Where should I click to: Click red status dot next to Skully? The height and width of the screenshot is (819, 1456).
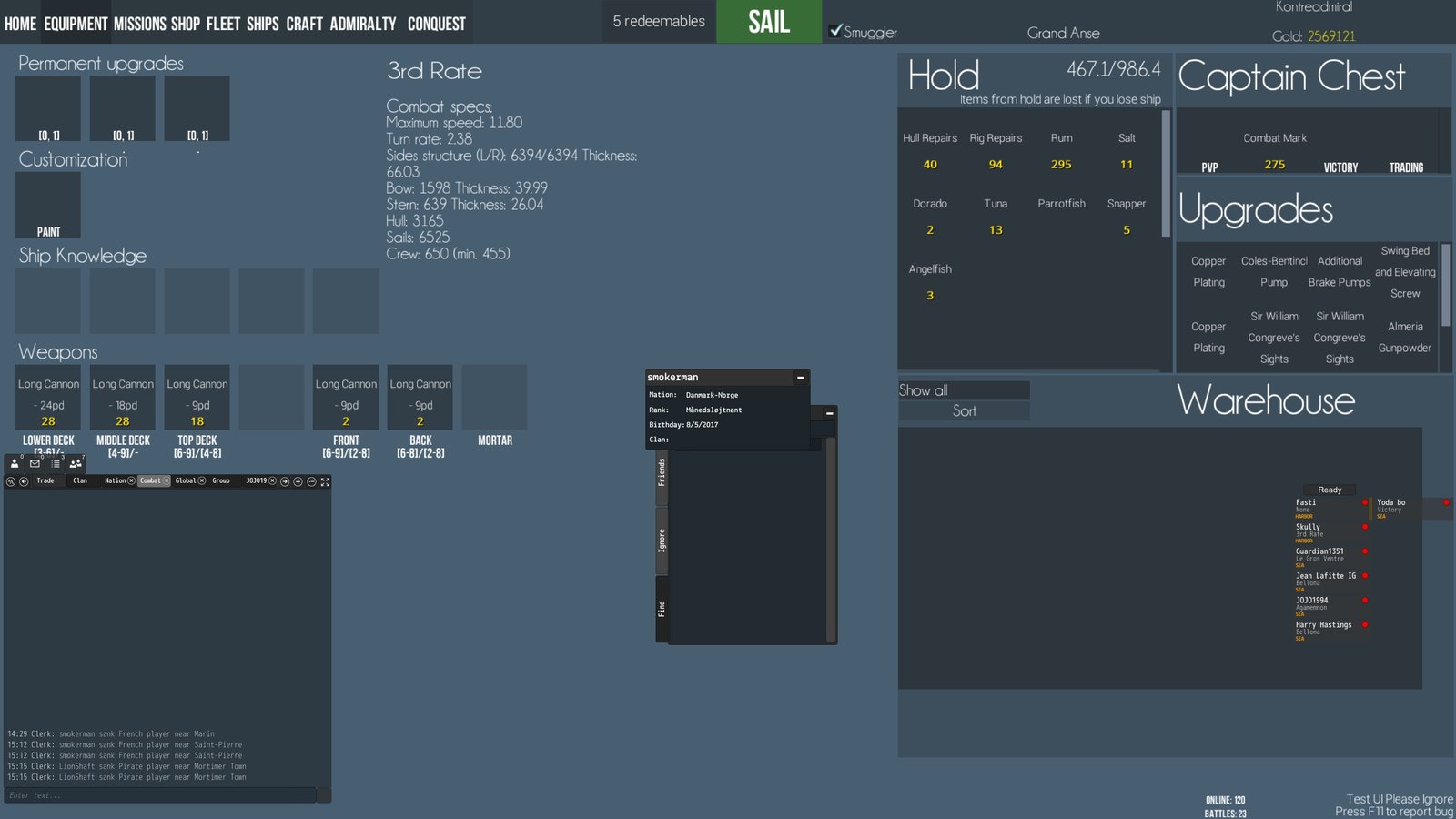click(x=1365, y=527)
